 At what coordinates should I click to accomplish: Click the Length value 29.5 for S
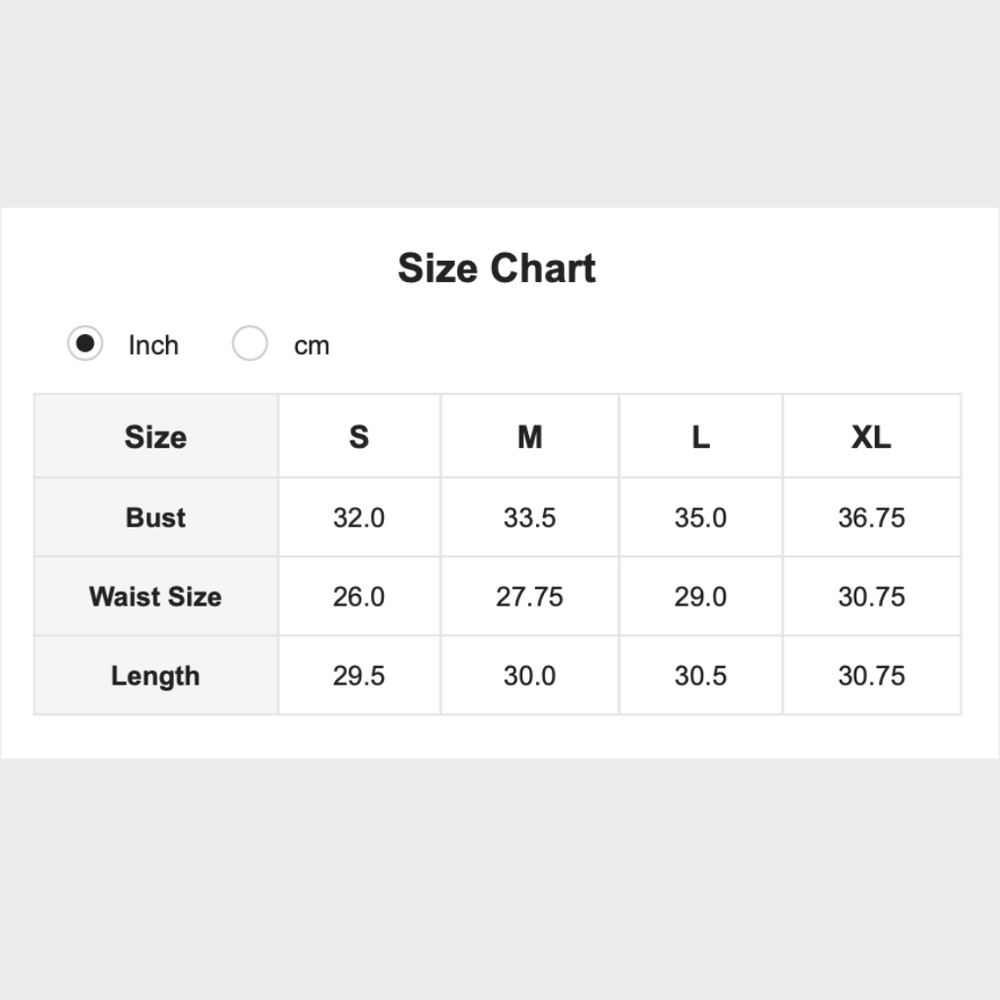(359, 675)
